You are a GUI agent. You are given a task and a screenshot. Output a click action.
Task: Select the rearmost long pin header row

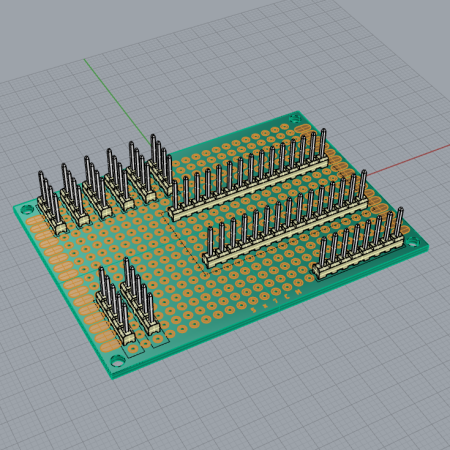[x=248, y=176]
